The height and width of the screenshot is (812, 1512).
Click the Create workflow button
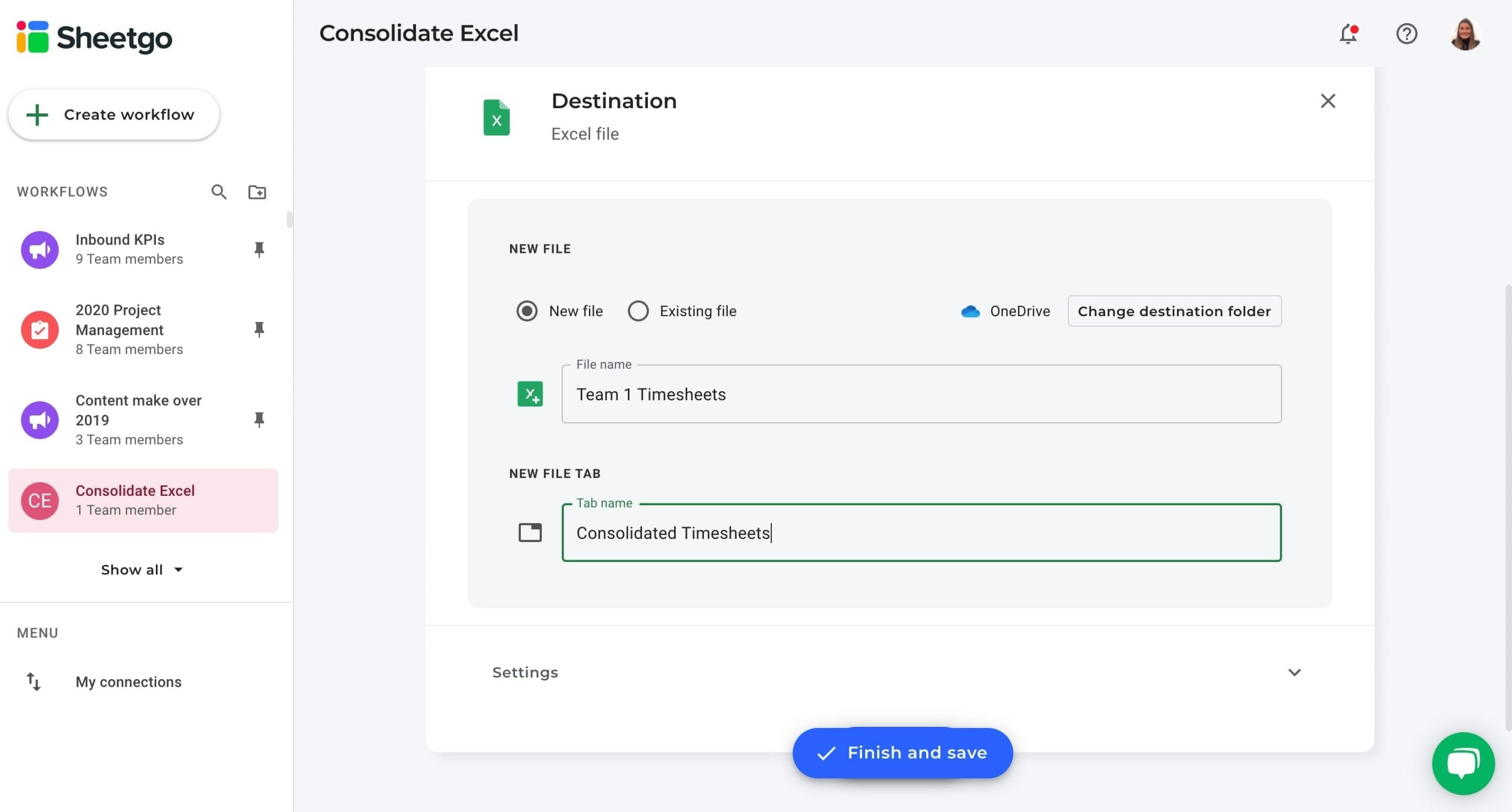click(113, 115)
